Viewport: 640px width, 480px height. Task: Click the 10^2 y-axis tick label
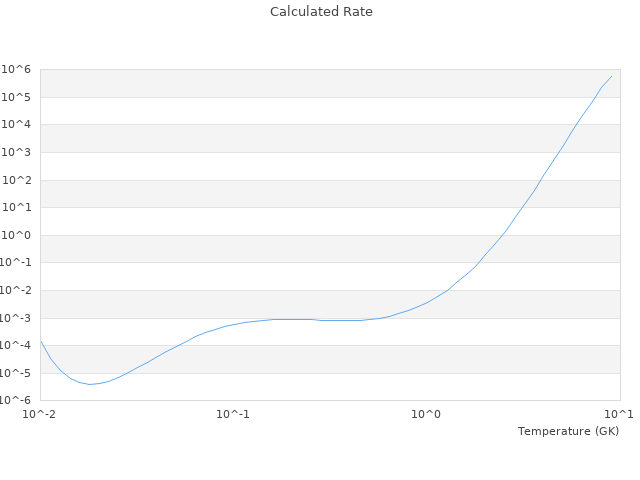click(19, 180)
